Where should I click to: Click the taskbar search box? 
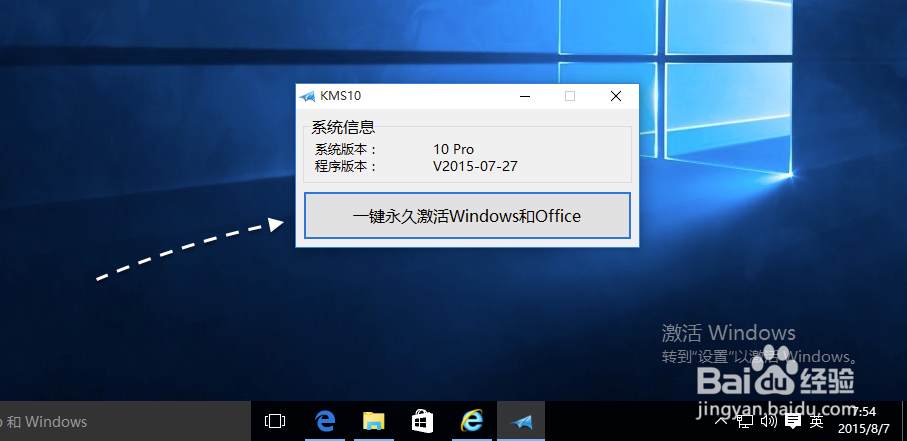125,421
